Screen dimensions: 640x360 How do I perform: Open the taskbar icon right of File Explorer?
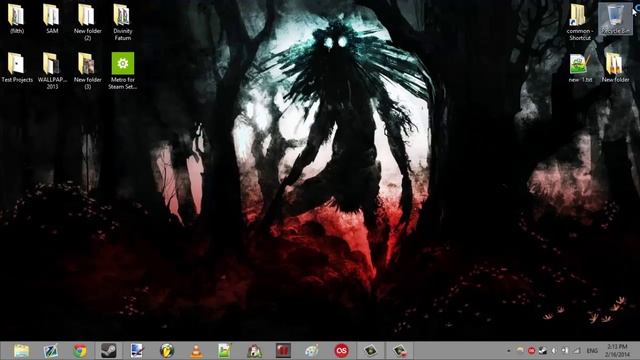[51, 351]
